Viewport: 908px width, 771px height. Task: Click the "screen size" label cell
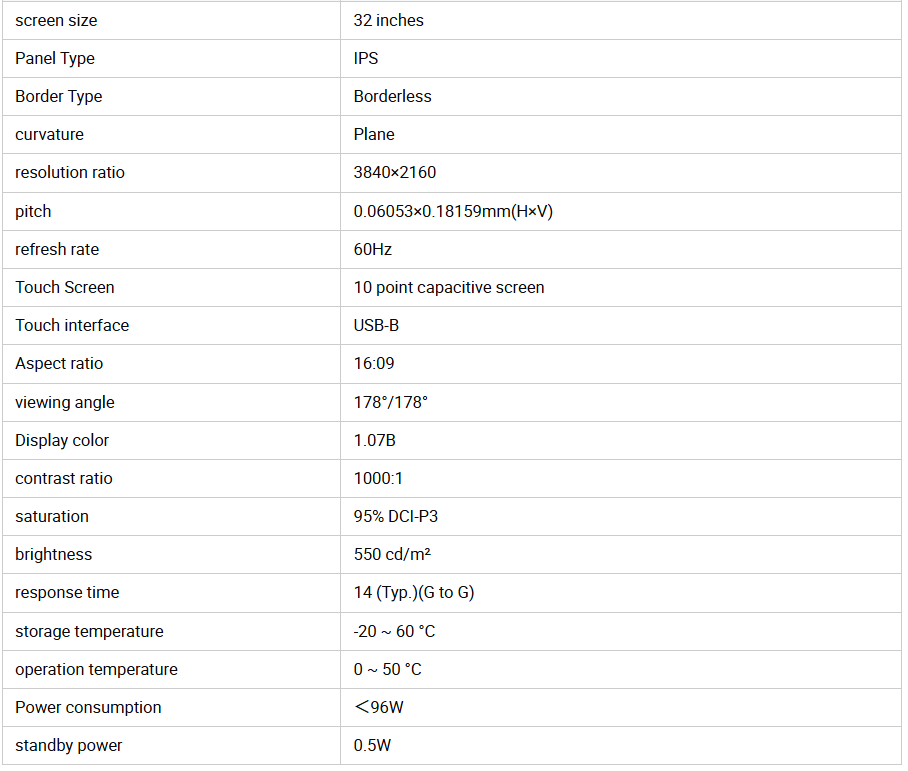pos(56,20)
